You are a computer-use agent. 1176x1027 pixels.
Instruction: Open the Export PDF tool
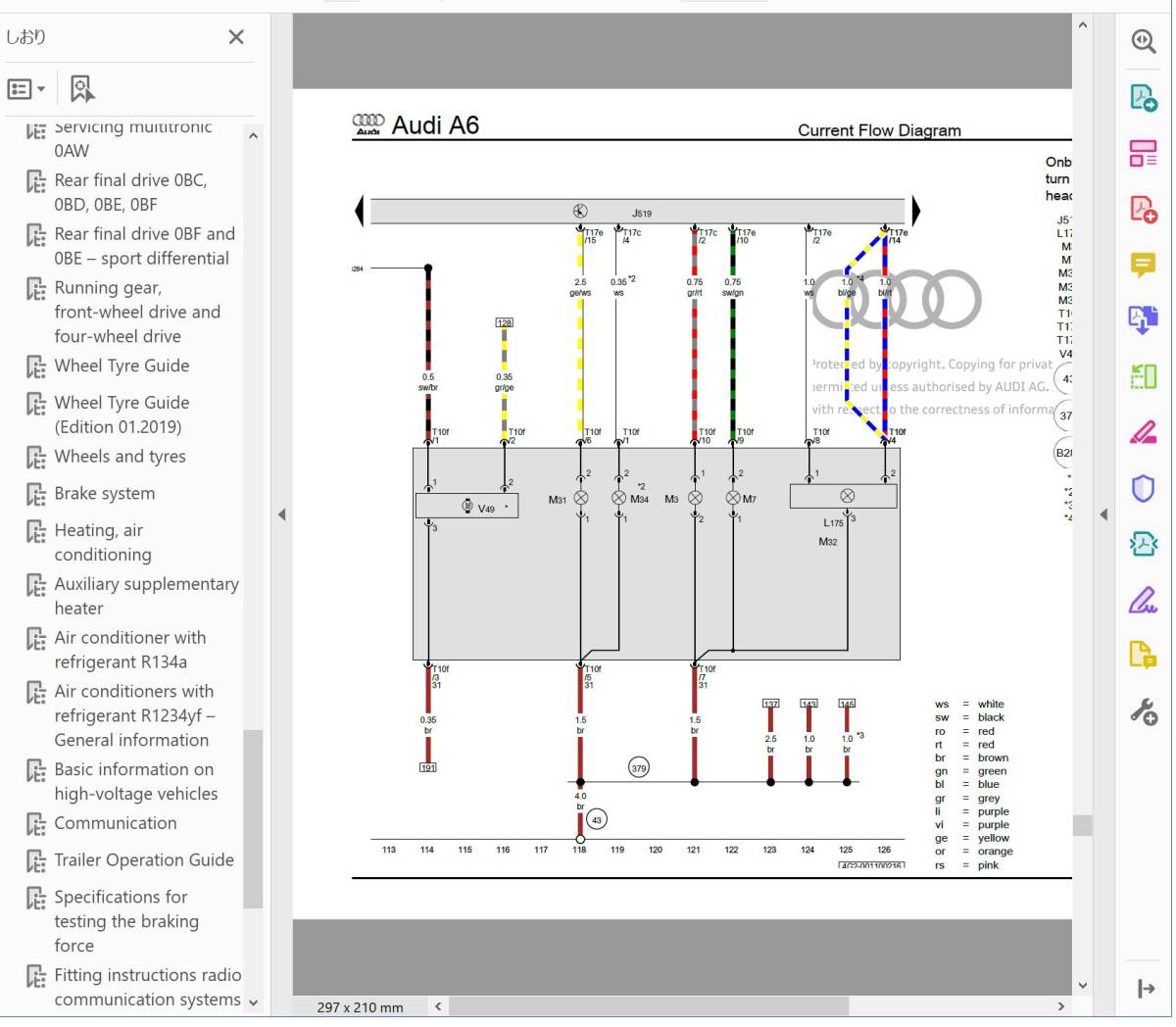1143,97
